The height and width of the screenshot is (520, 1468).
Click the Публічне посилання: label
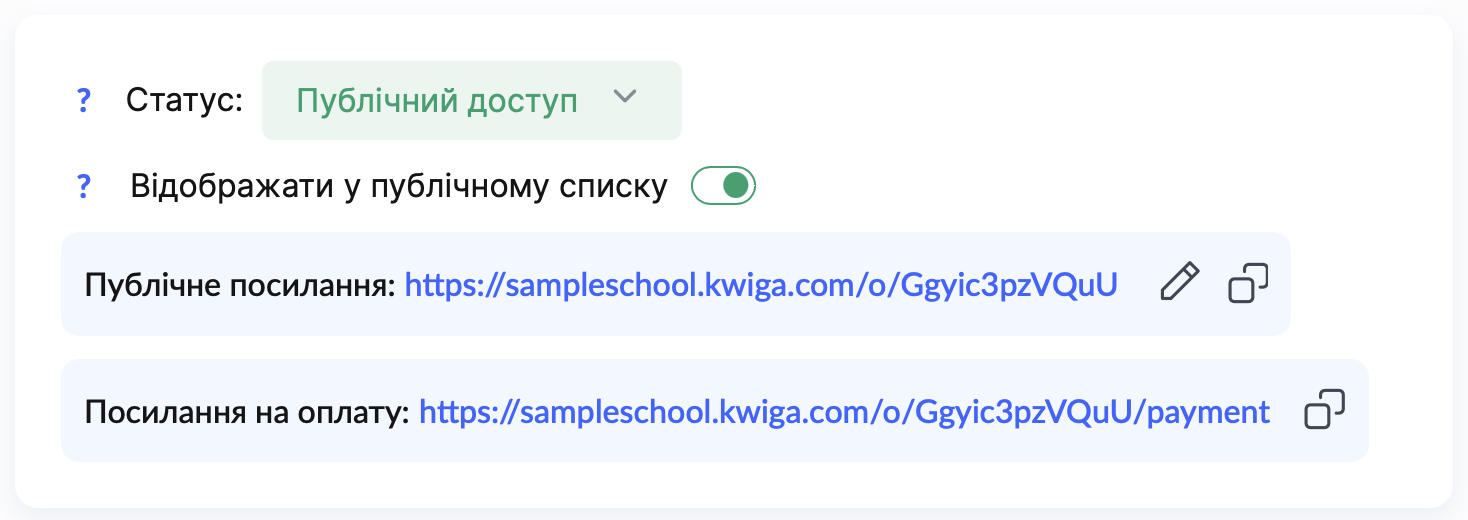(240, 285)
